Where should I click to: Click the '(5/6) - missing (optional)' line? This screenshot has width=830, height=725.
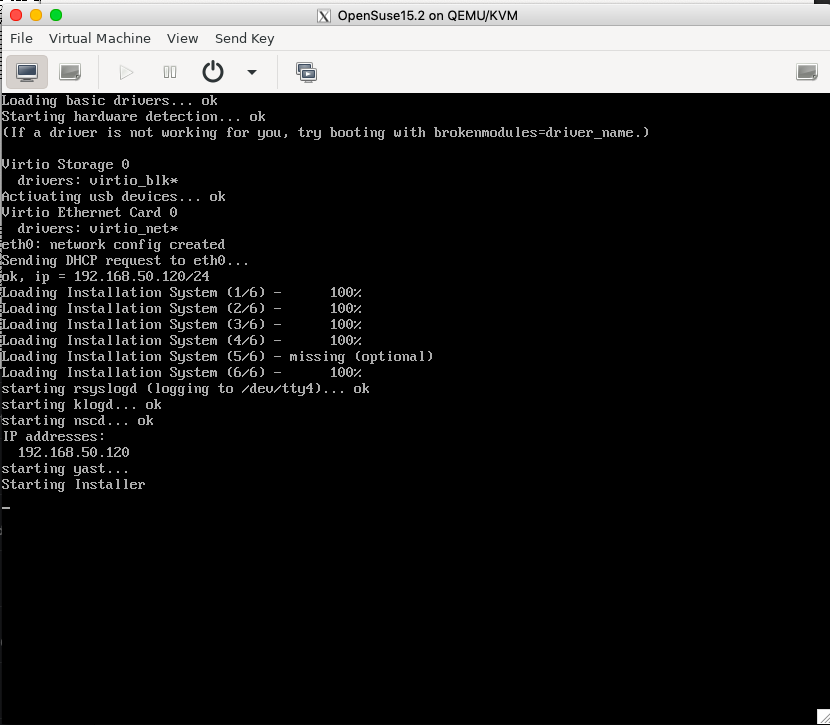[218, 357]
